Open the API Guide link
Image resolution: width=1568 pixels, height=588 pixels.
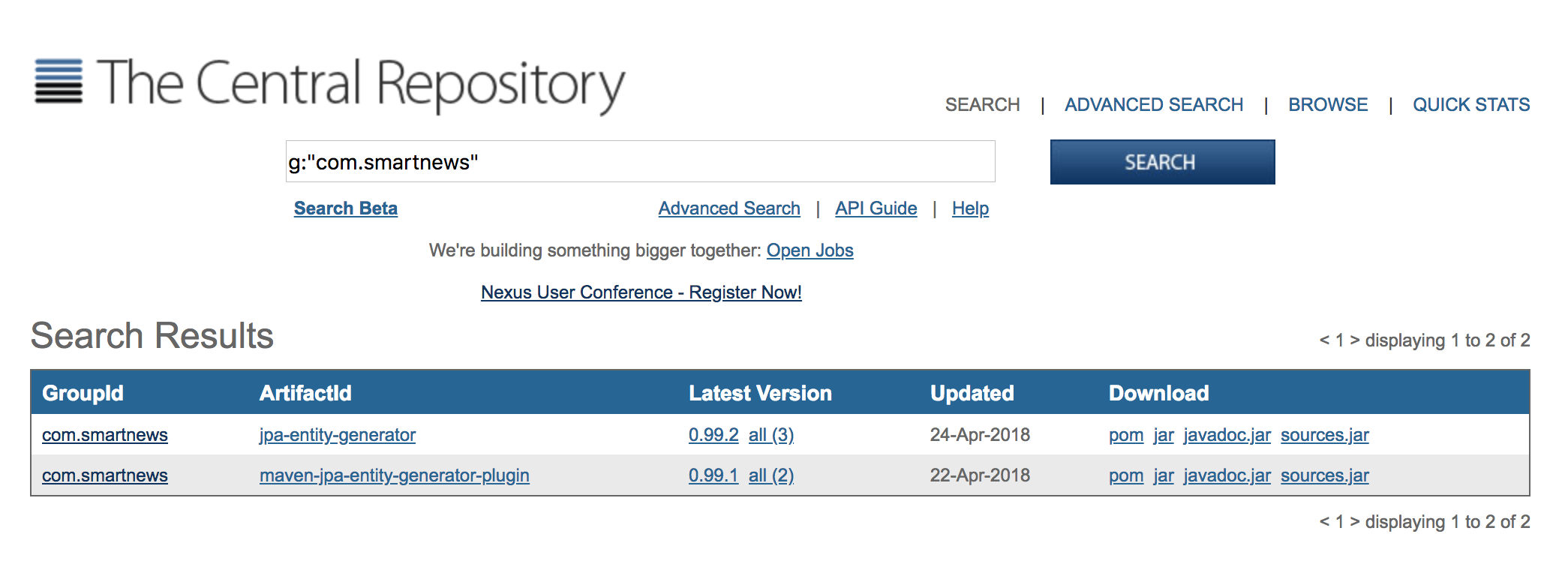[876, 208]
